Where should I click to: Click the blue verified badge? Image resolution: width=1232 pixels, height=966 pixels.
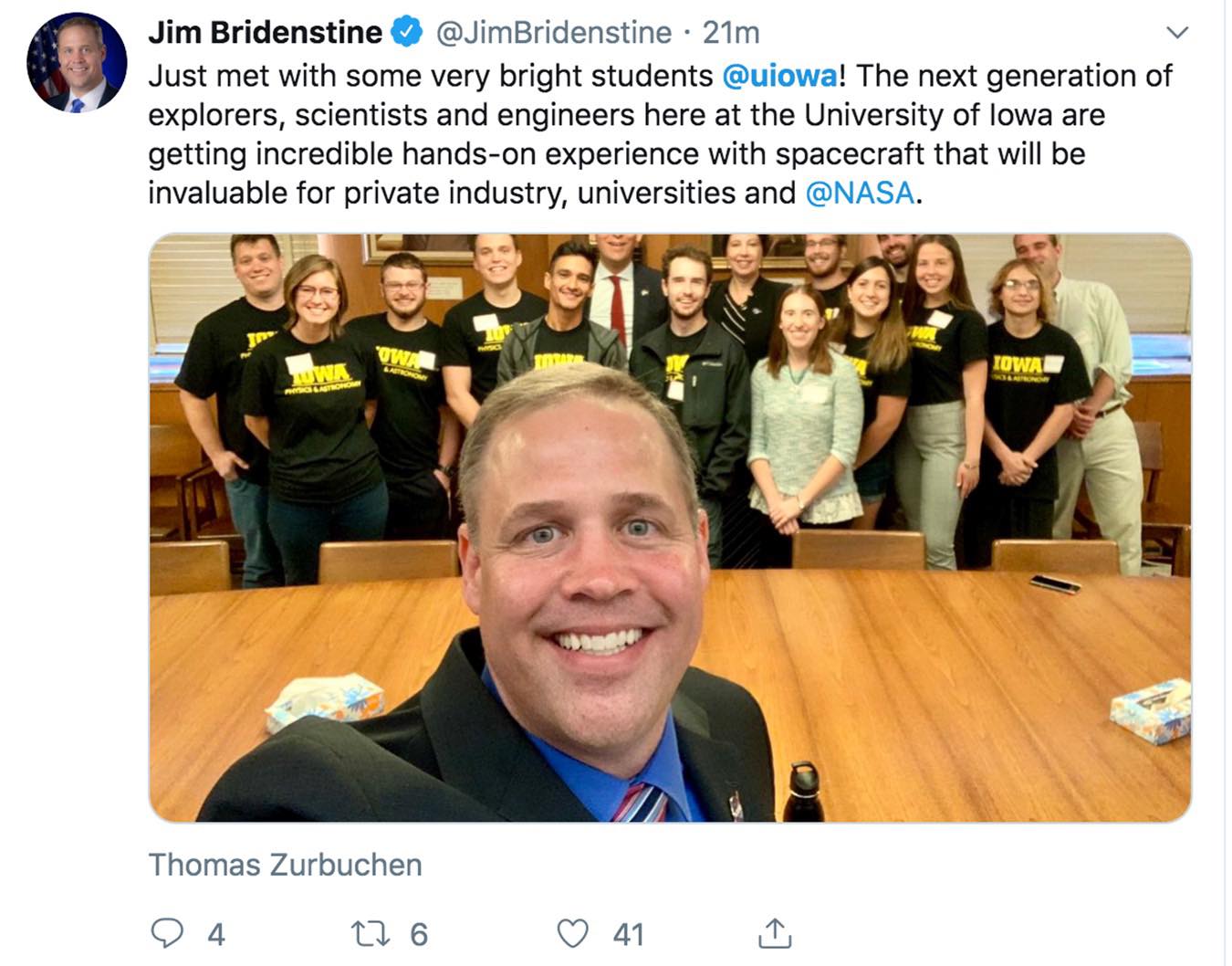(407, 33)
